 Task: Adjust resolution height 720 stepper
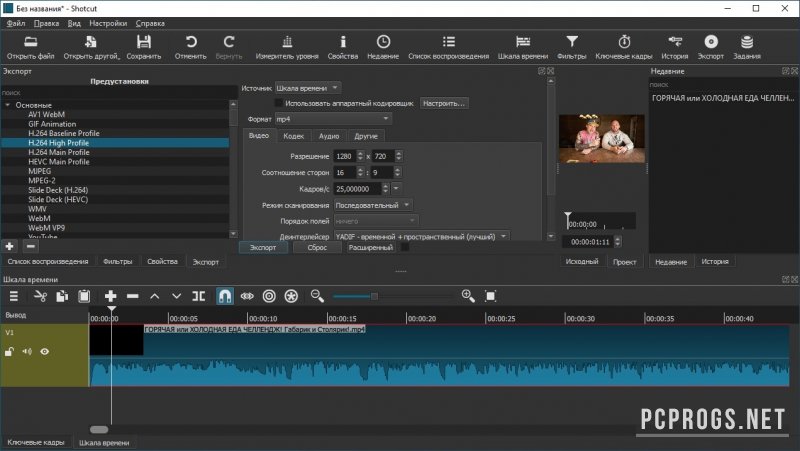click(x=399, y=156)
